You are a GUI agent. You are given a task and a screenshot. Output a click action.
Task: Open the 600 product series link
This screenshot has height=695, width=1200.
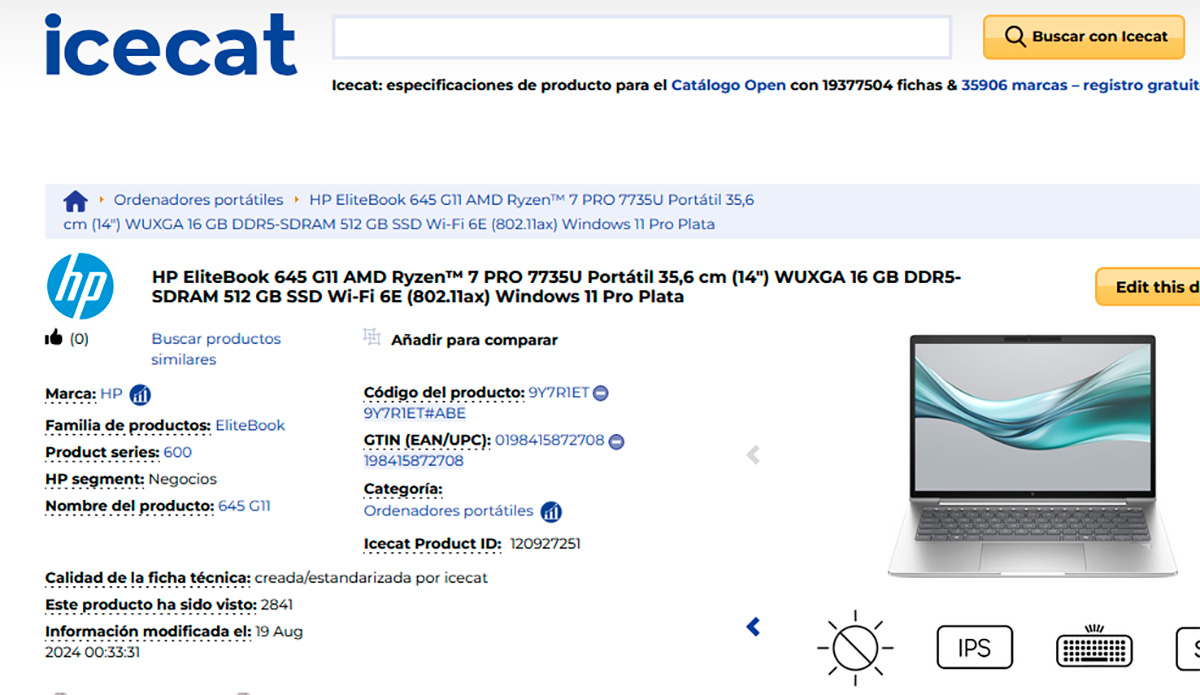tap(177, 453)
